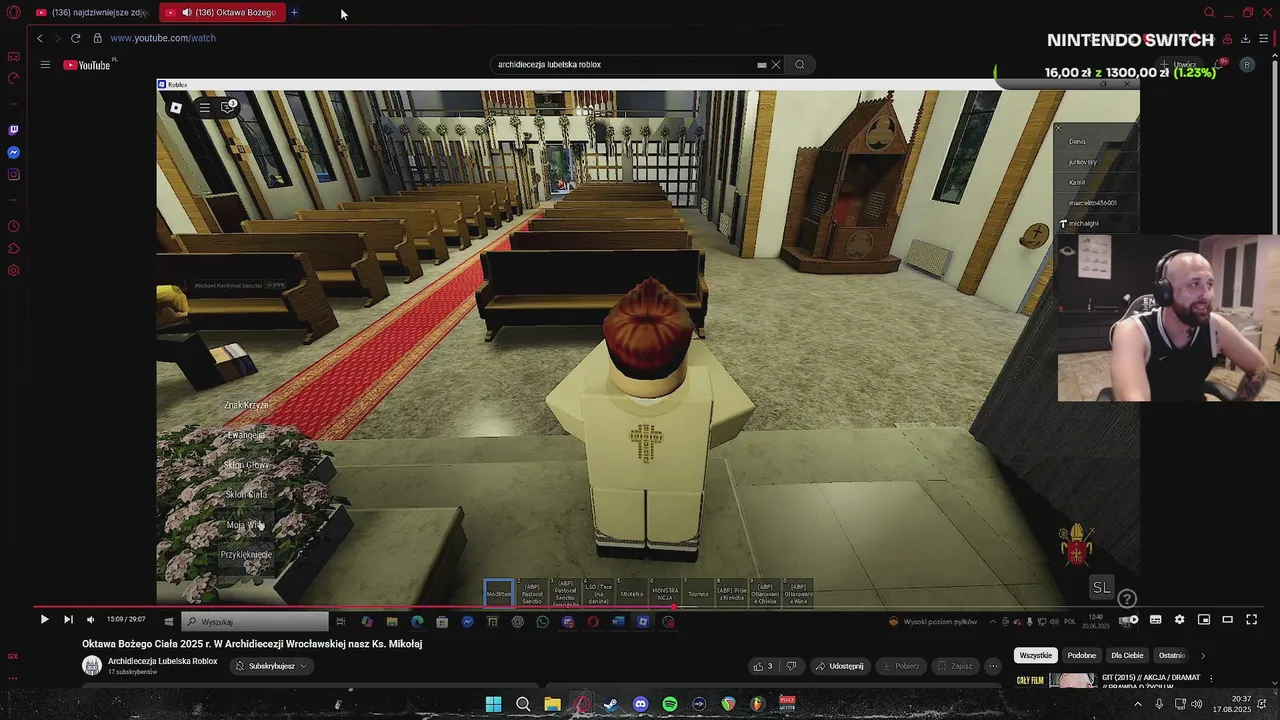Click the YouTube search input field

point(625,65)
